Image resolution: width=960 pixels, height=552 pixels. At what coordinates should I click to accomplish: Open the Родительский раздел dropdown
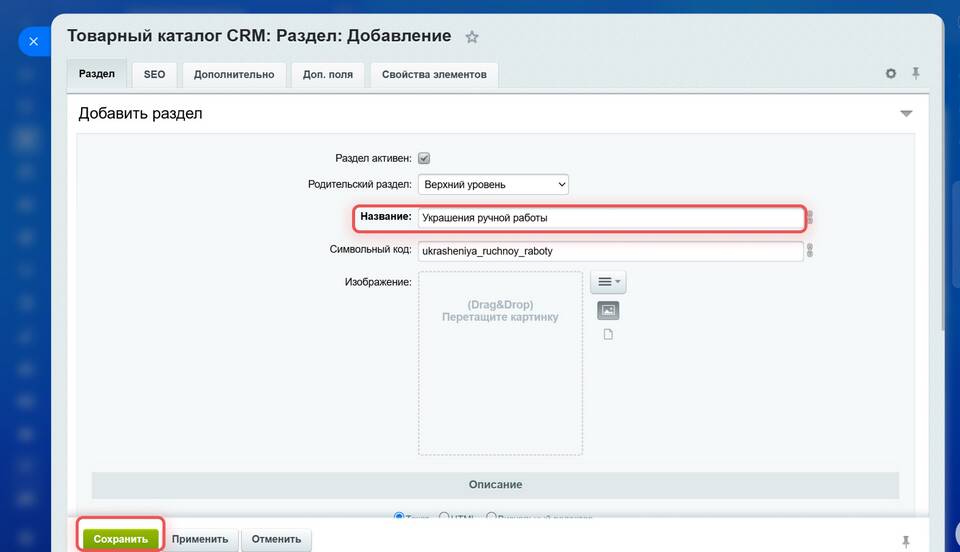coord(493,184)
